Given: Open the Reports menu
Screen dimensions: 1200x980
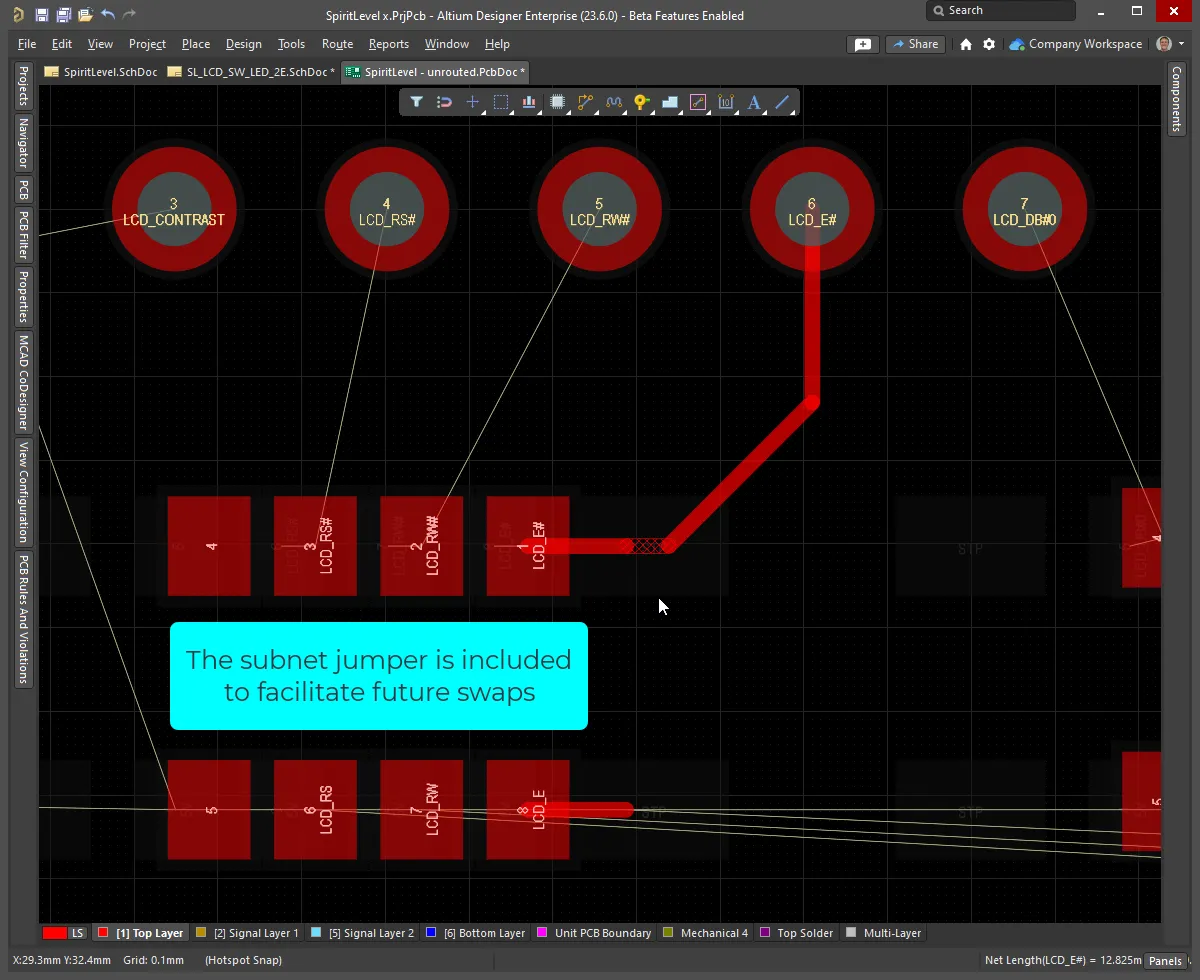Looking at the screenshot, I should [389, 44].
